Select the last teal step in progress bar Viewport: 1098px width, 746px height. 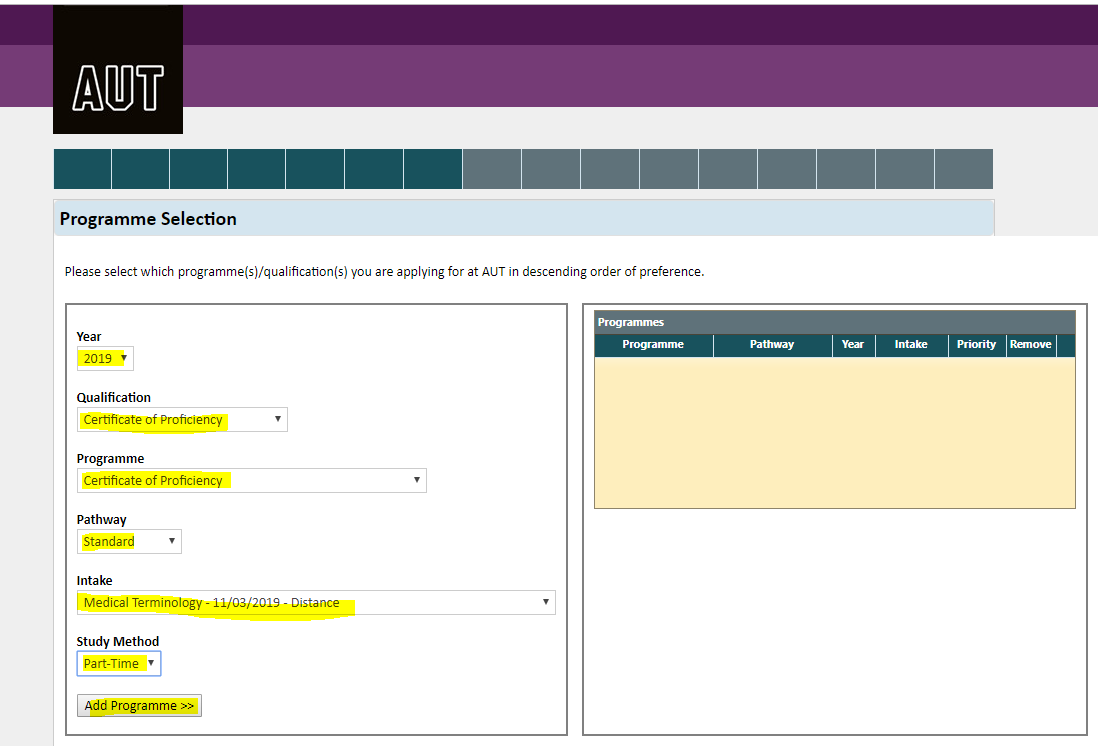pos(433,169)
